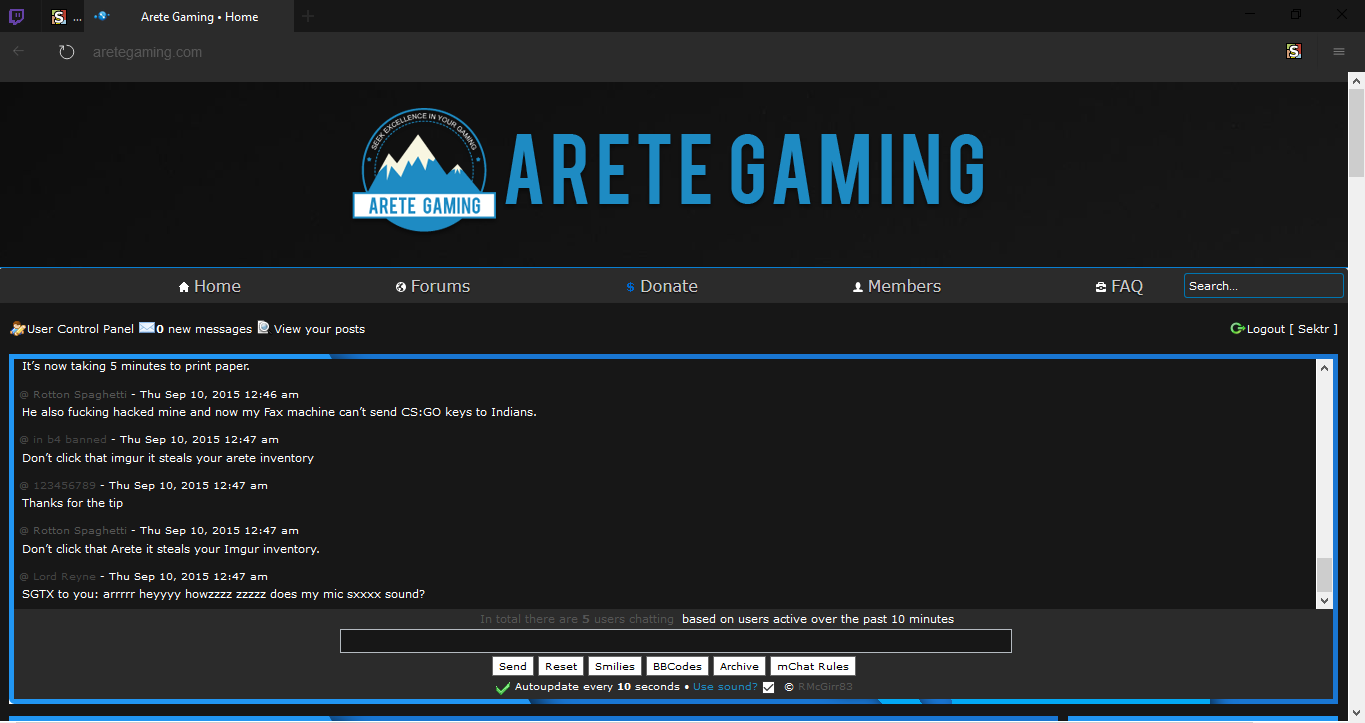Click the envelope icon for new messages
Screen dimensions: 1365x723
click(x=146, y=328)
